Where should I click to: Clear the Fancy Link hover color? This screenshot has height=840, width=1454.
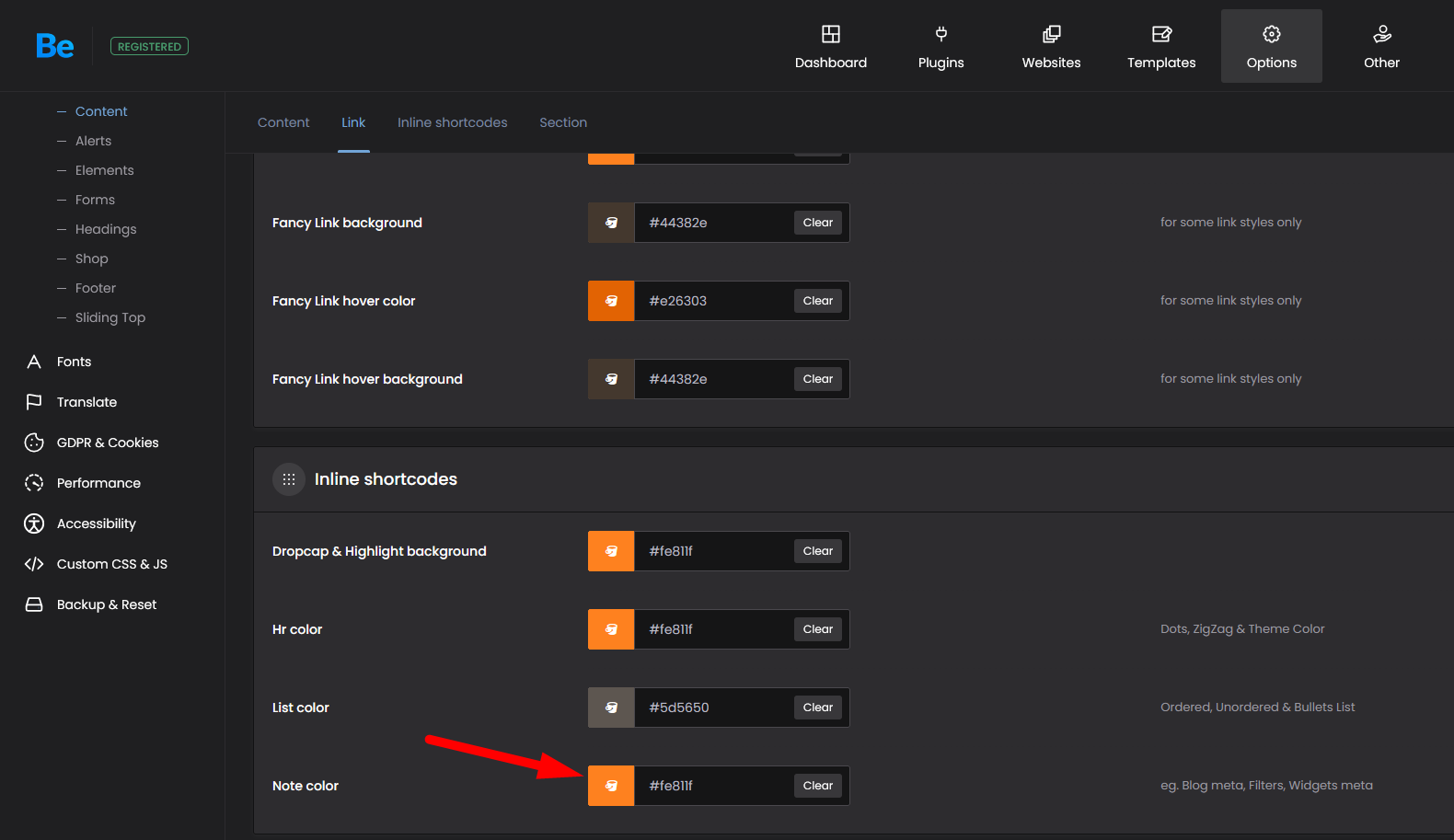[x=818, y=301]
